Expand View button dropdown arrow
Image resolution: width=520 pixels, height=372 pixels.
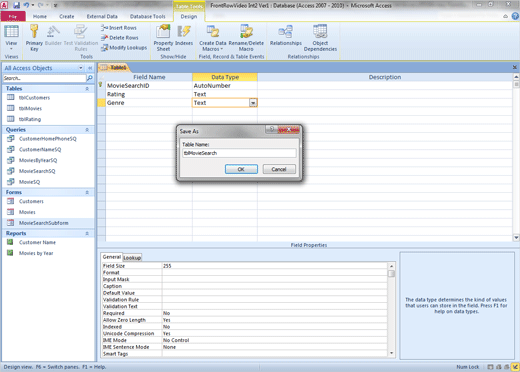point(11,49)
